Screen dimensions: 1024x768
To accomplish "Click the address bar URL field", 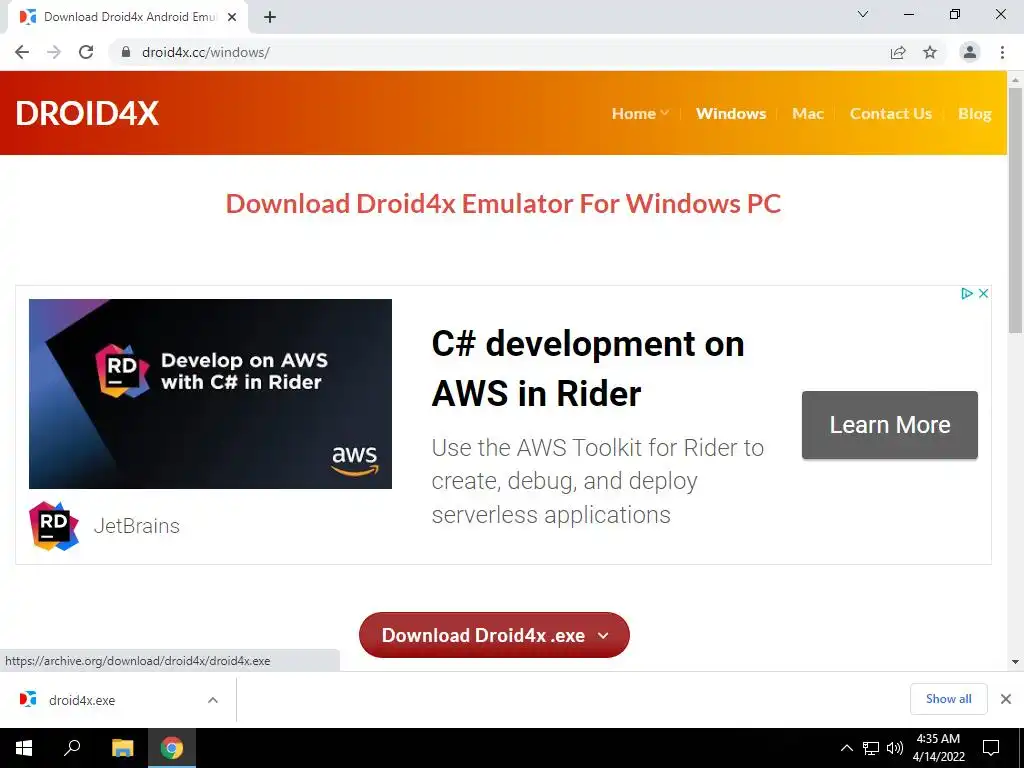I will tap(496, 52).
